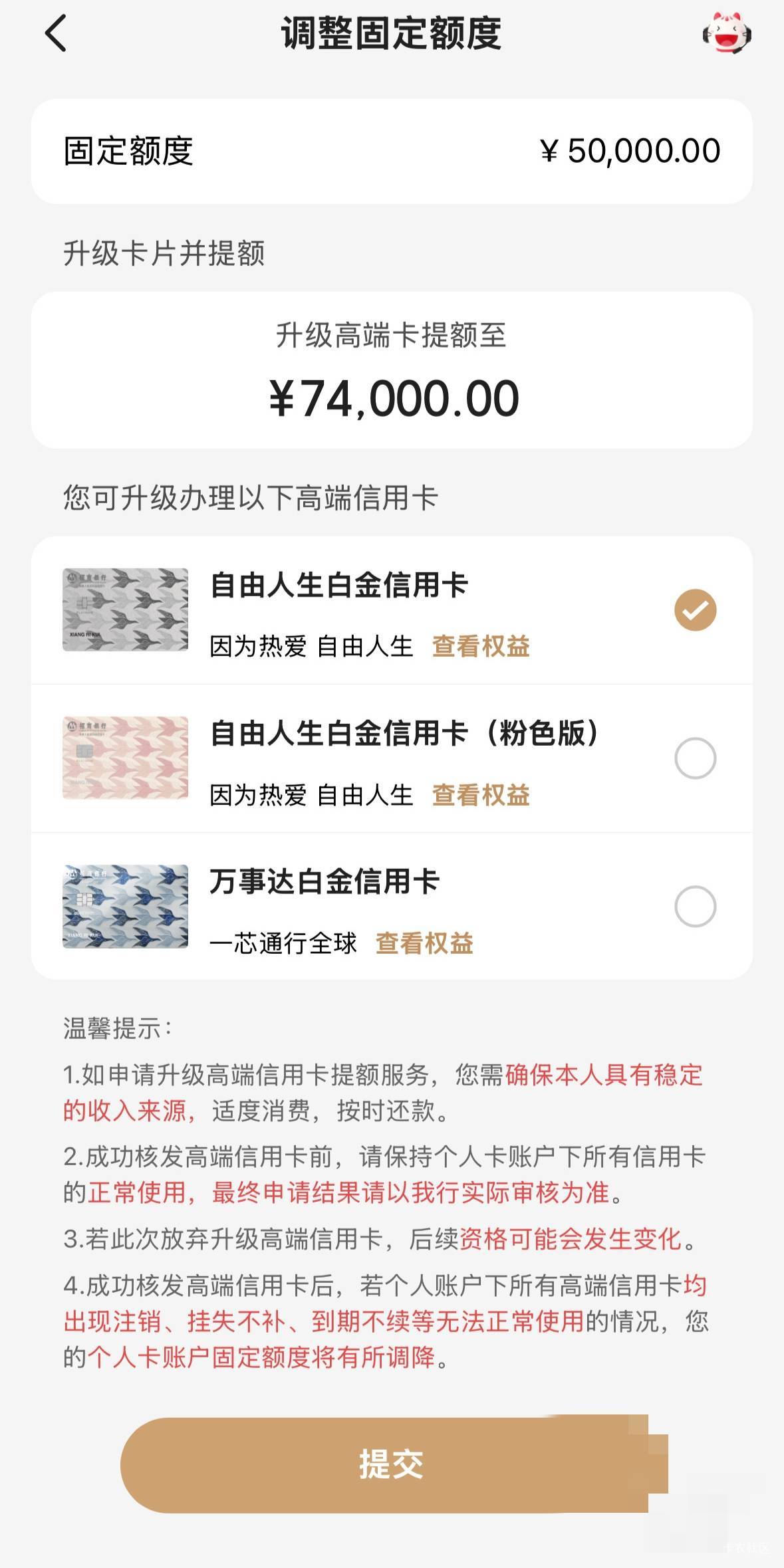This screenshot has width=784, height=1568.
Task: Select 自由人生白金信用卡 radio button
Action: point(695,610)
